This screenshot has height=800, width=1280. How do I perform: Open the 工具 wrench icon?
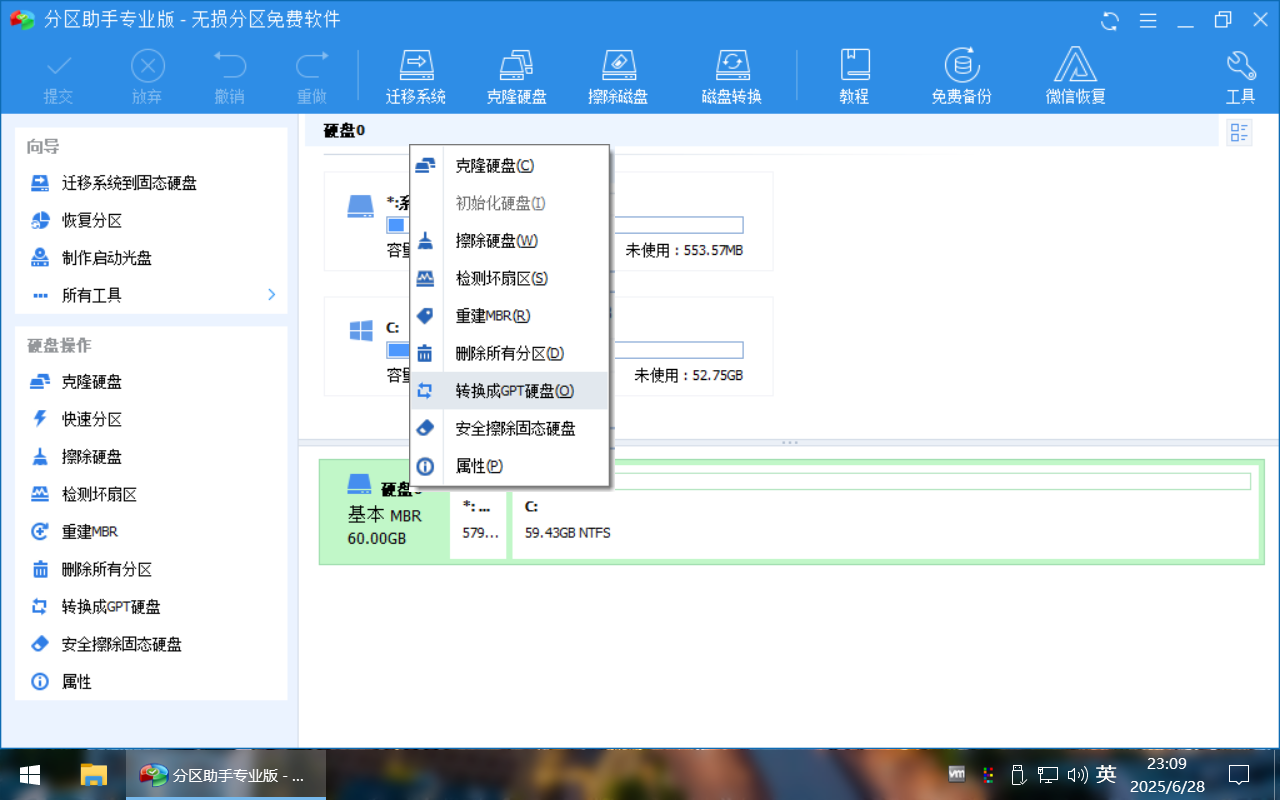(1240, 76)
